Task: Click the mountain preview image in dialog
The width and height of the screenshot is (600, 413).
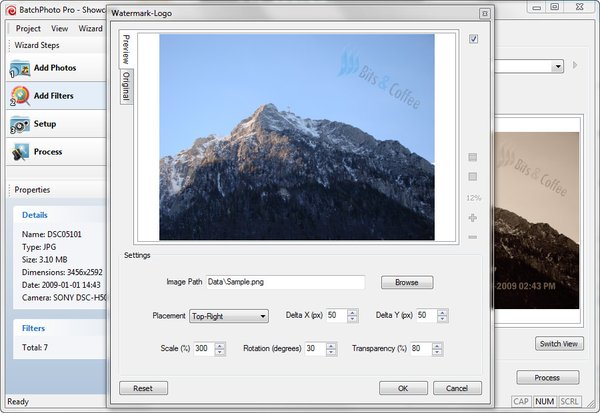Action: pos(297,137)
